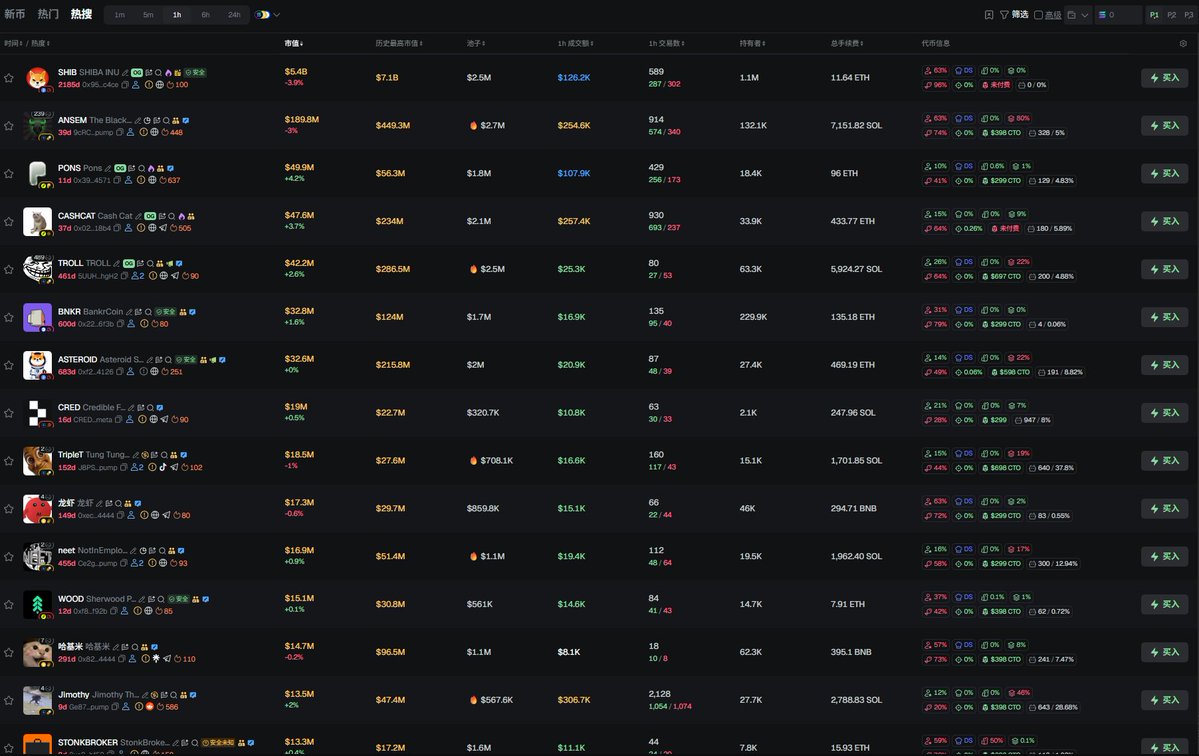Image resolution: width=1199 pixels, height=756 pixels.
Task: Star the CASHCAT token as favorite
Action: pos(8,222)
